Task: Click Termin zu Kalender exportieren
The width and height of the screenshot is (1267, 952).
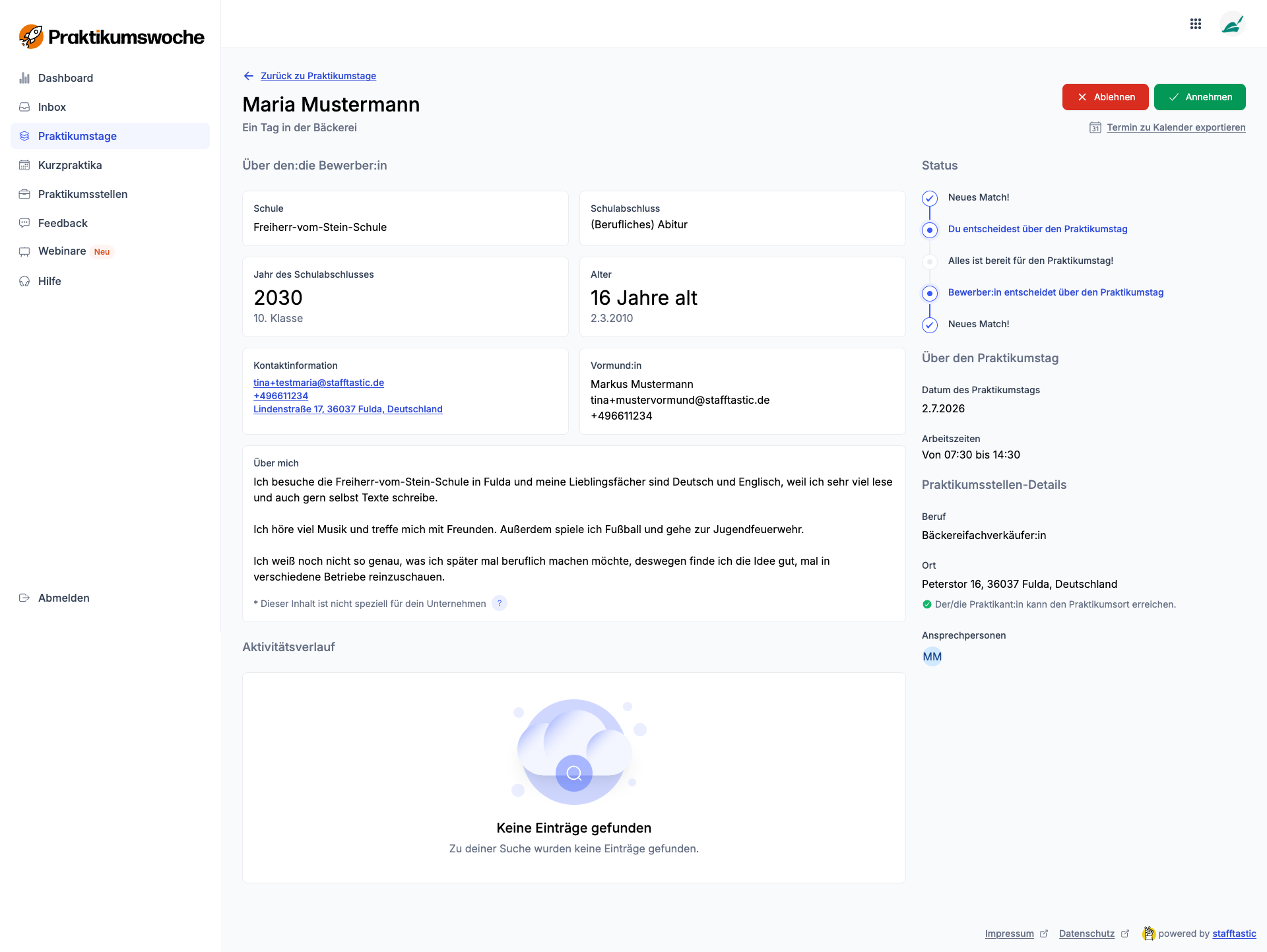Action: click(1175, 127)
